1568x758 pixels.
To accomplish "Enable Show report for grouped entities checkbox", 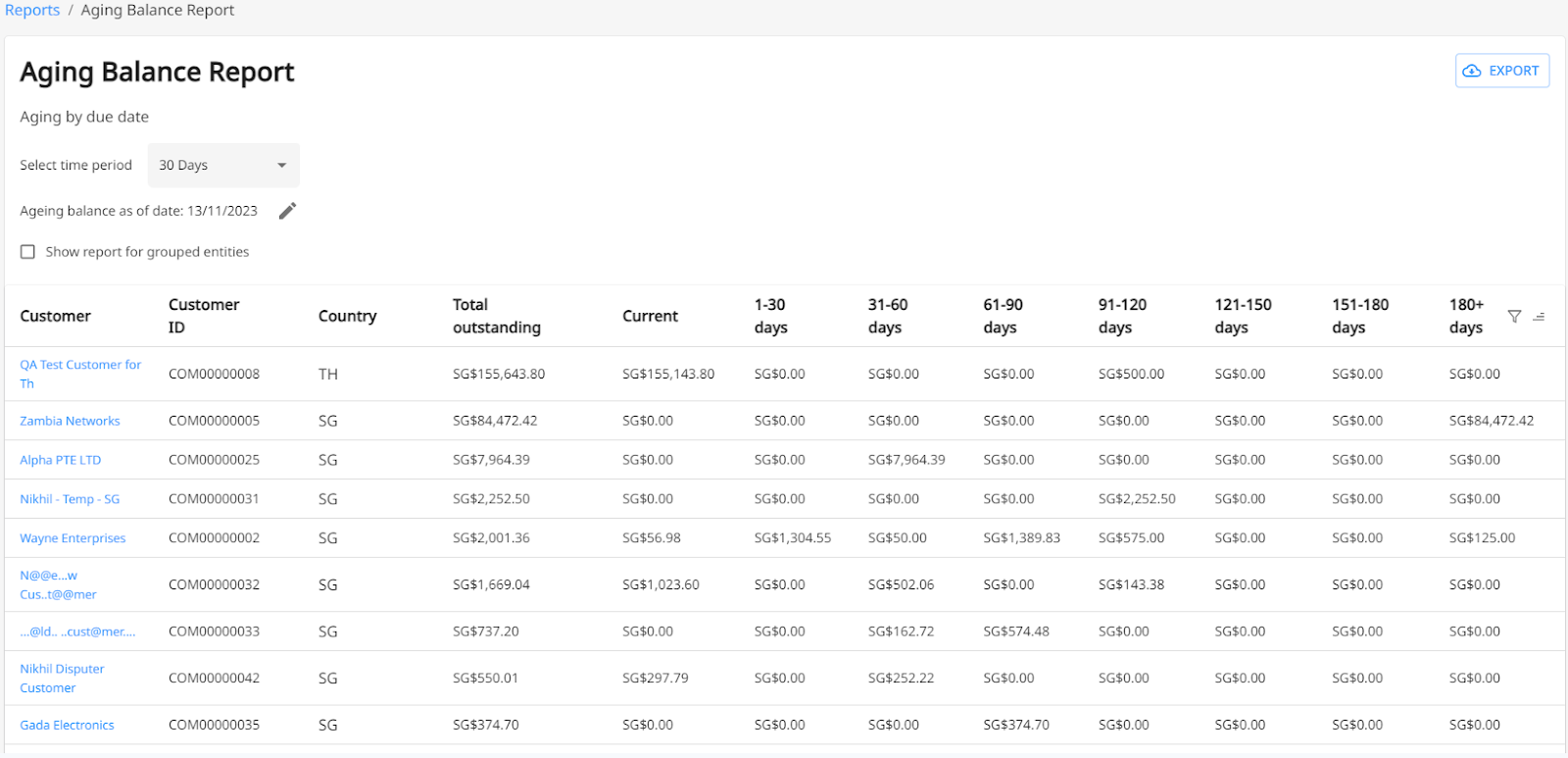I will pos(28,252).
